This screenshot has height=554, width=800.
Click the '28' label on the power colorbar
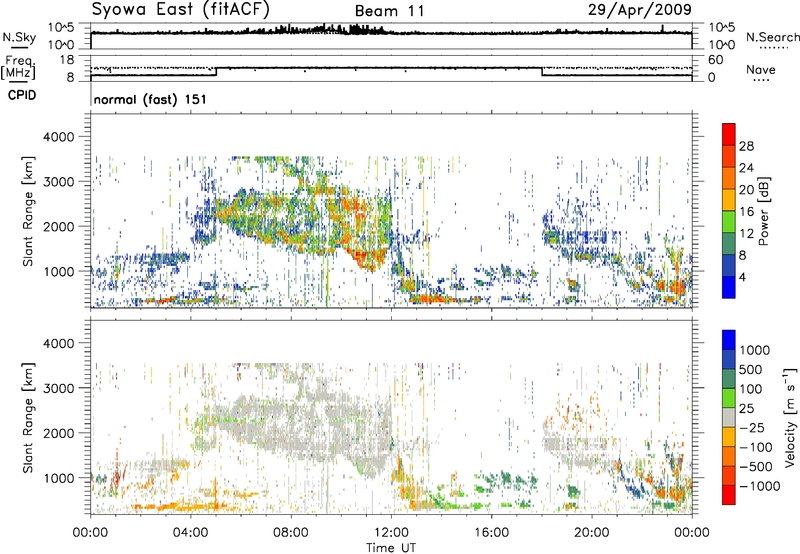746,146
